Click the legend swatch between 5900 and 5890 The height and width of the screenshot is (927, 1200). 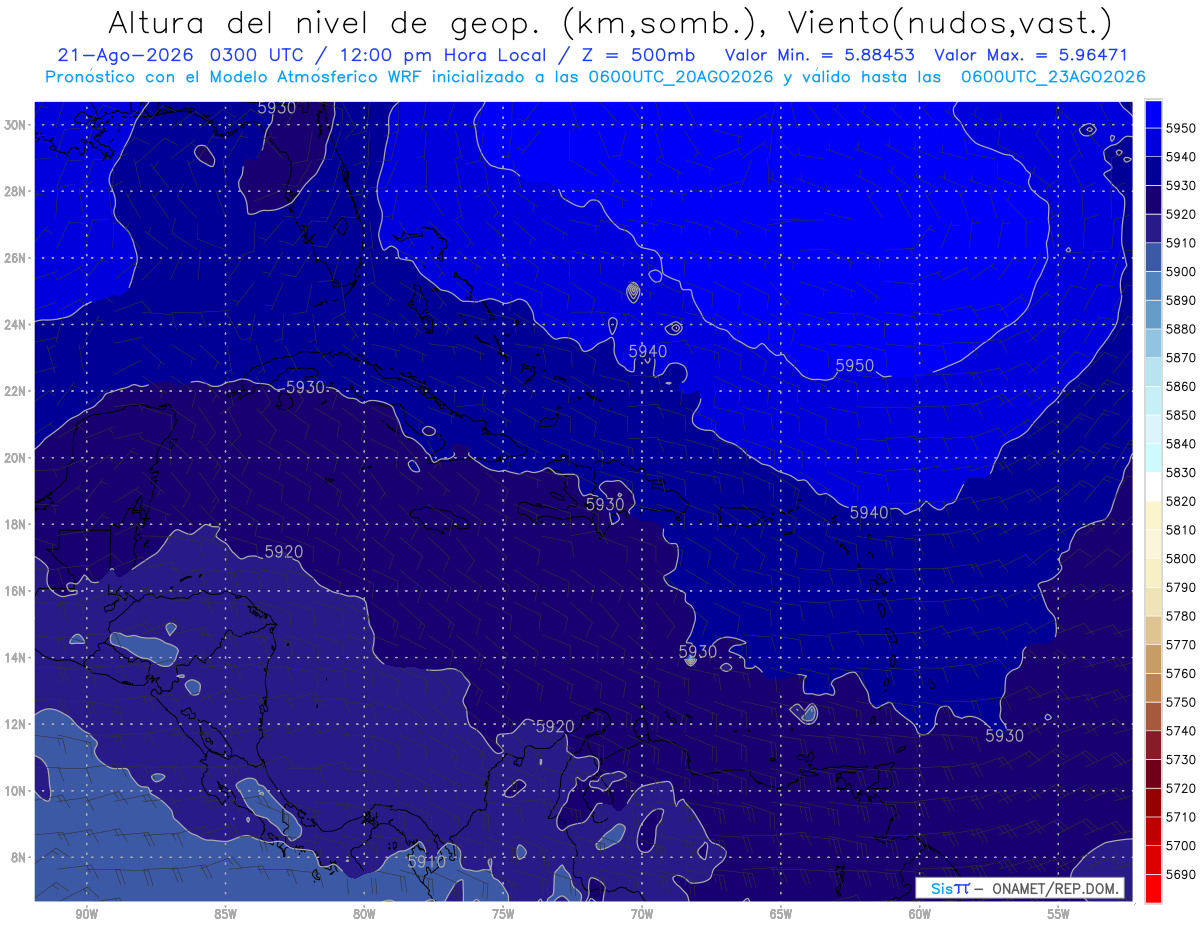pyautogui.click(x=1153, y=286)
